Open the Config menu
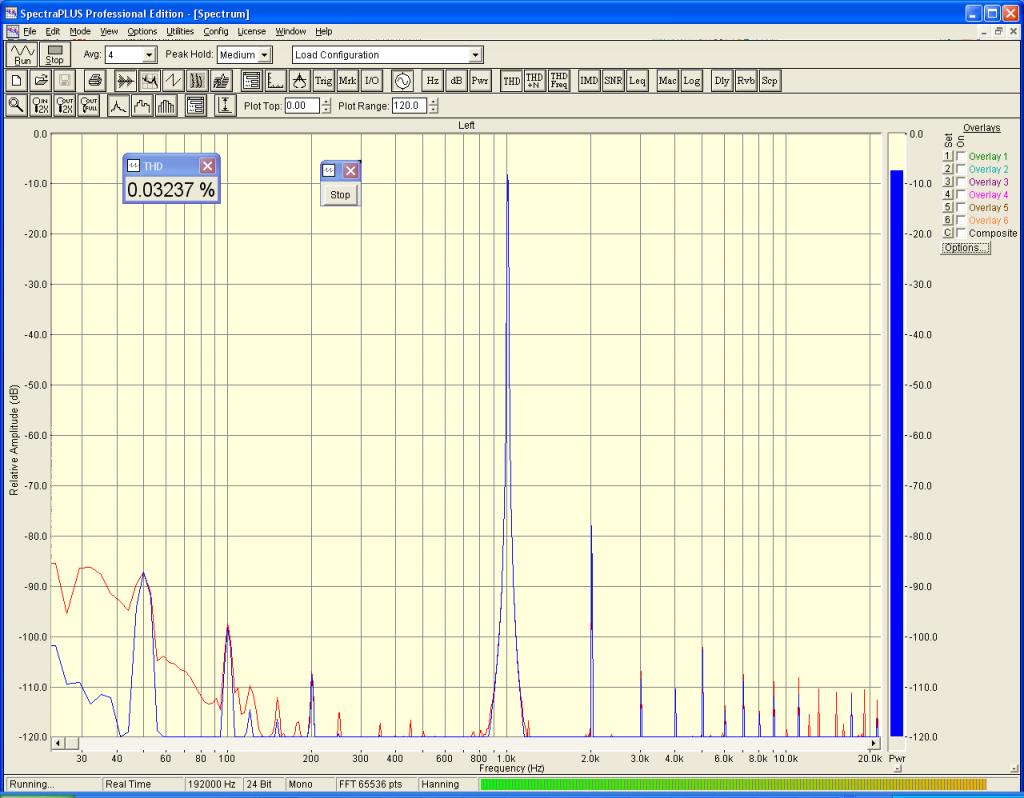This screenshot has width=1024, height=798. tap(216, 32)
